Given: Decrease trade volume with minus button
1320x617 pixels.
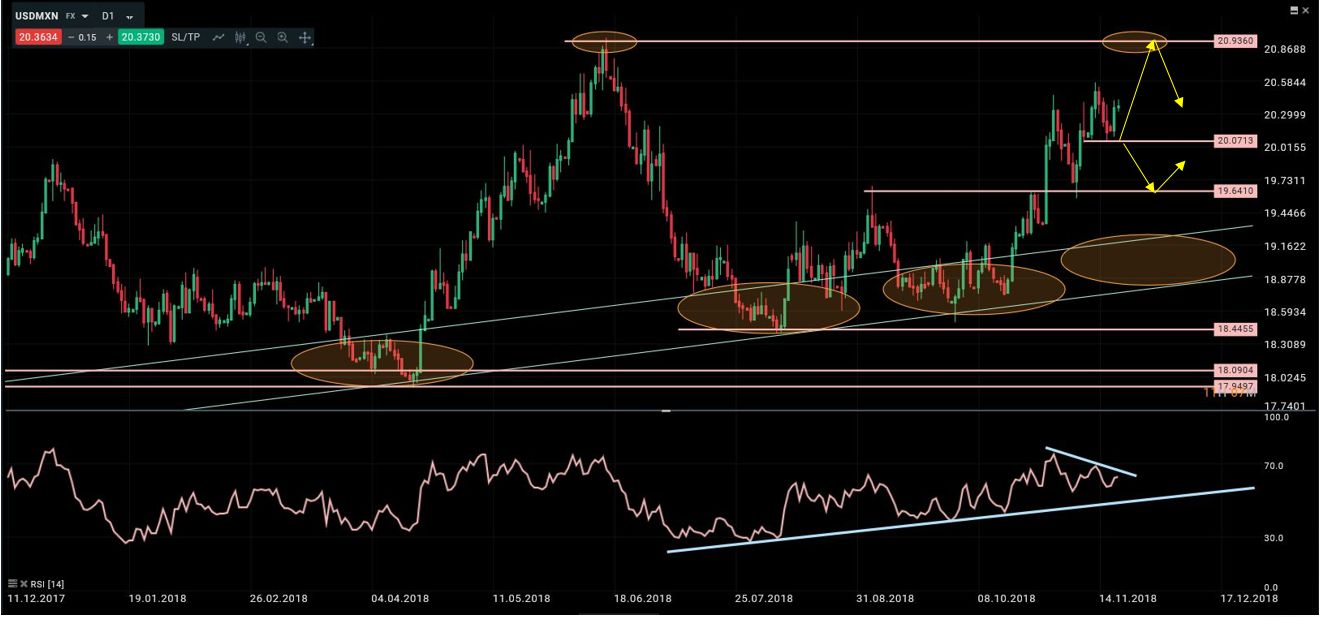Looking at the screenshot, I should point(71,37).
